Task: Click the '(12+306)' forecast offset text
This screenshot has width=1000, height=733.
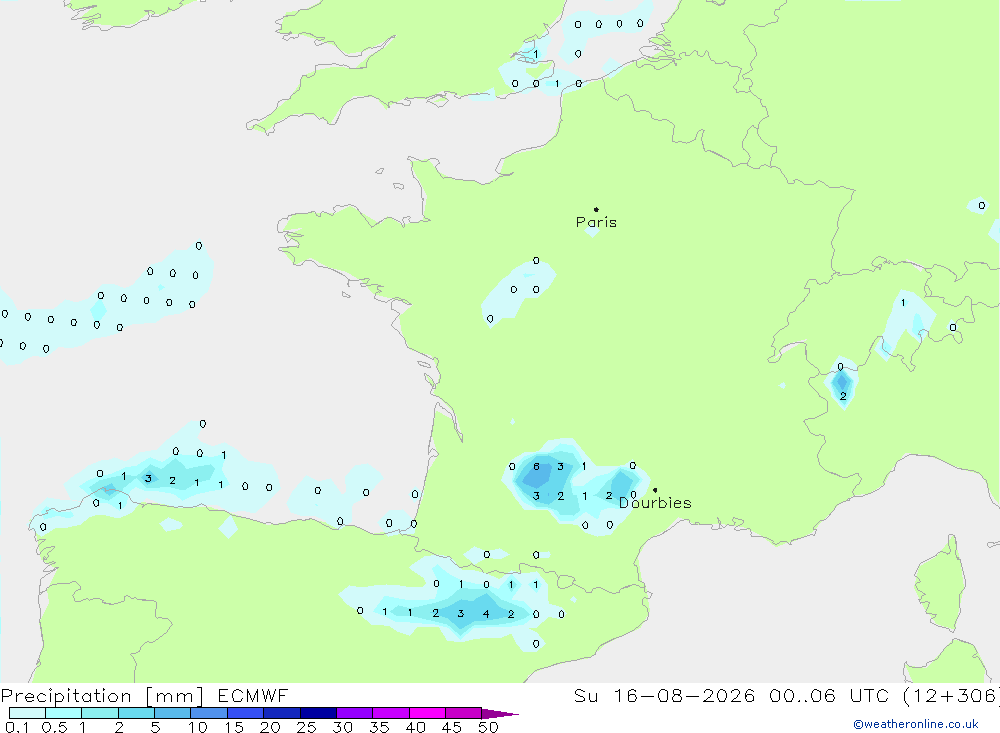Action: point(952,696)
